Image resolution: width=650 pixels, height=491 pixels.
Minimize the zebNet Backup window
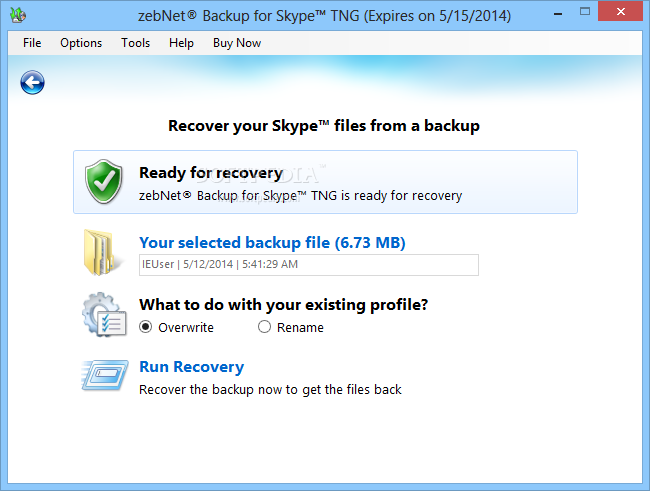point(558,13)
